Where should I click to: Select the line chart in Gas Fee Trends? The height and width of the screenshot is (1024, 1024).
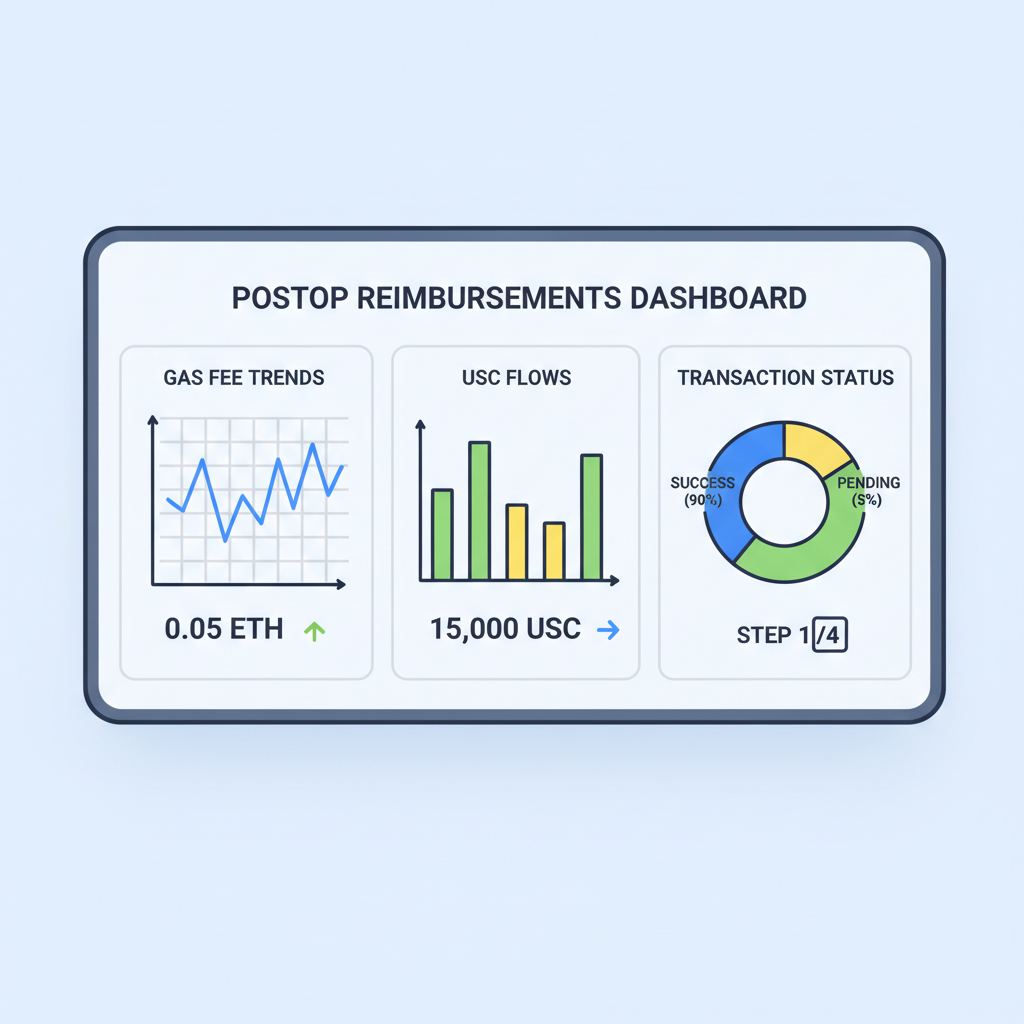pyautogui.click(x=250, y=490)
